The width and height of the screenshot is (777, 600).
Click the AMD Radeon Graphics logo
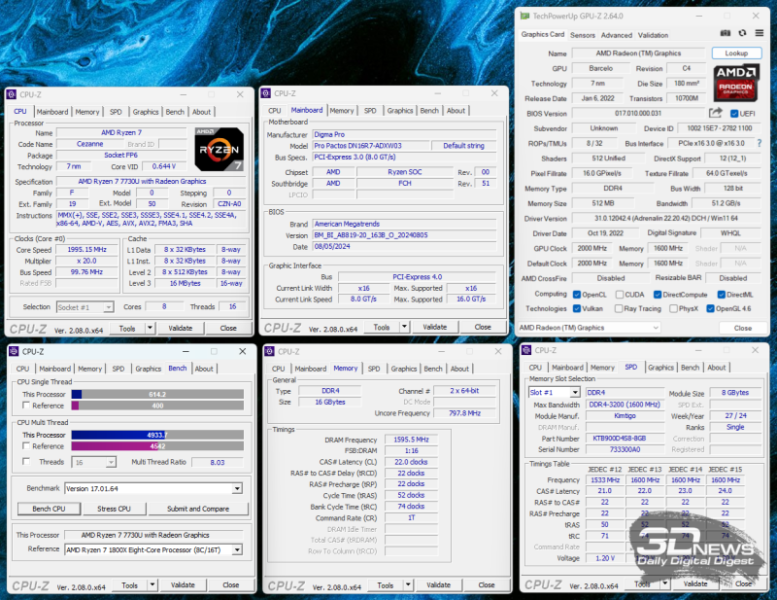pyautogui.click(x=736, y=83)
